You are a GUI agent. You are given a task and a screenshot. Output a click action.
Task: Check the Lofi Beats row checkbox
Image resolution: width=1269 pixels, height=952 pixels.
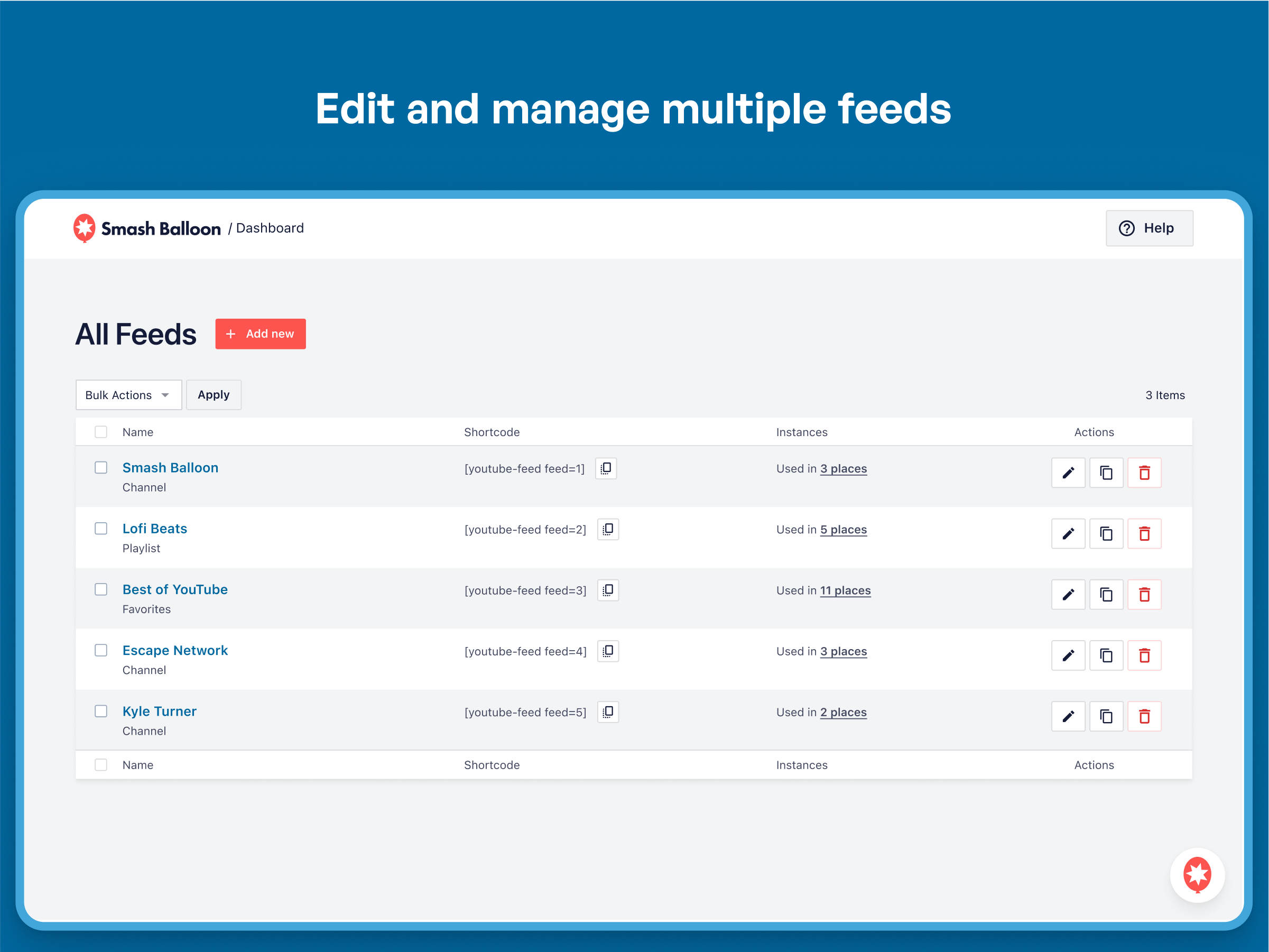click(x=101, y=529)
